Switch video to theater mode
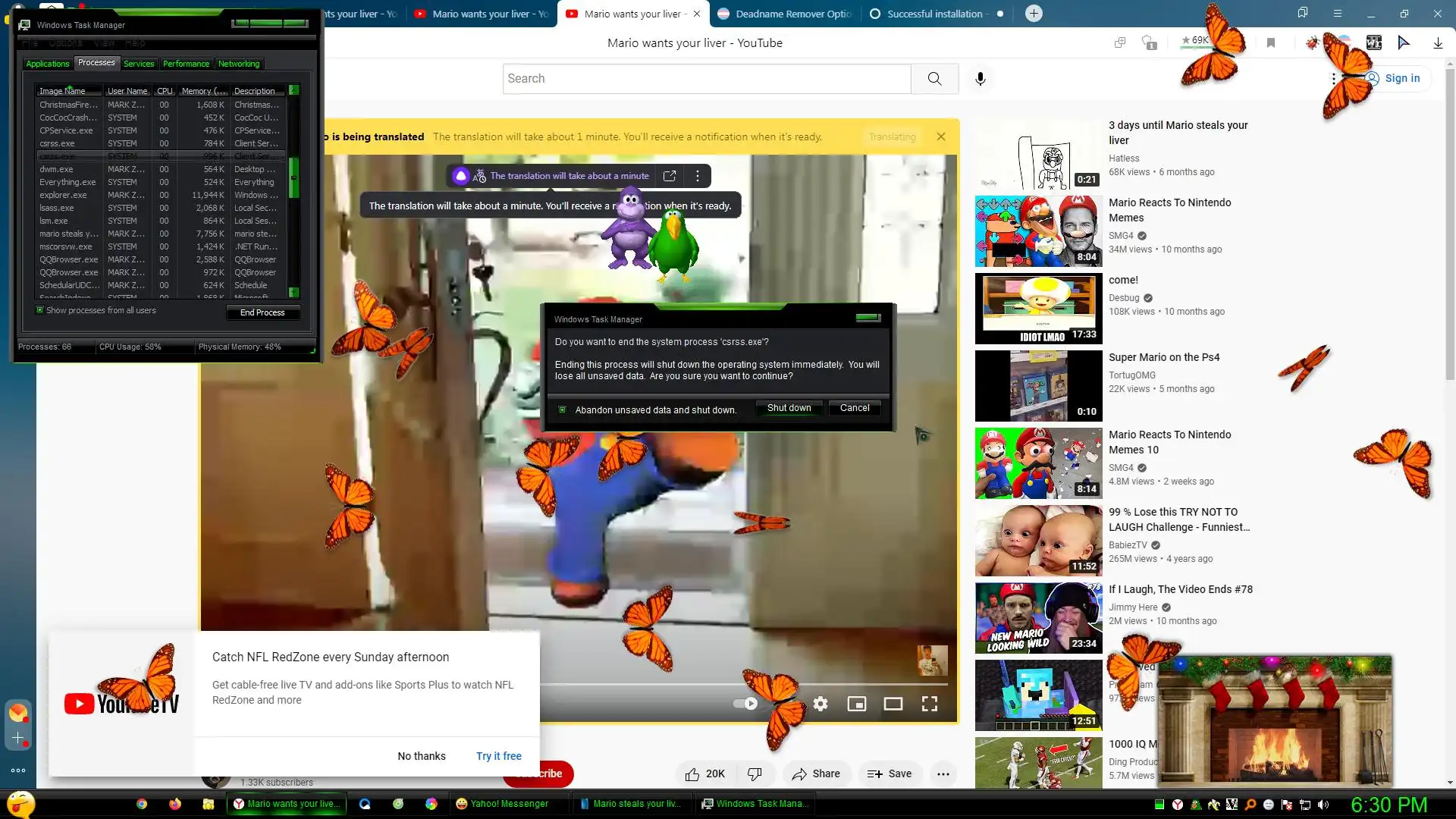 [x=893, y=704]
